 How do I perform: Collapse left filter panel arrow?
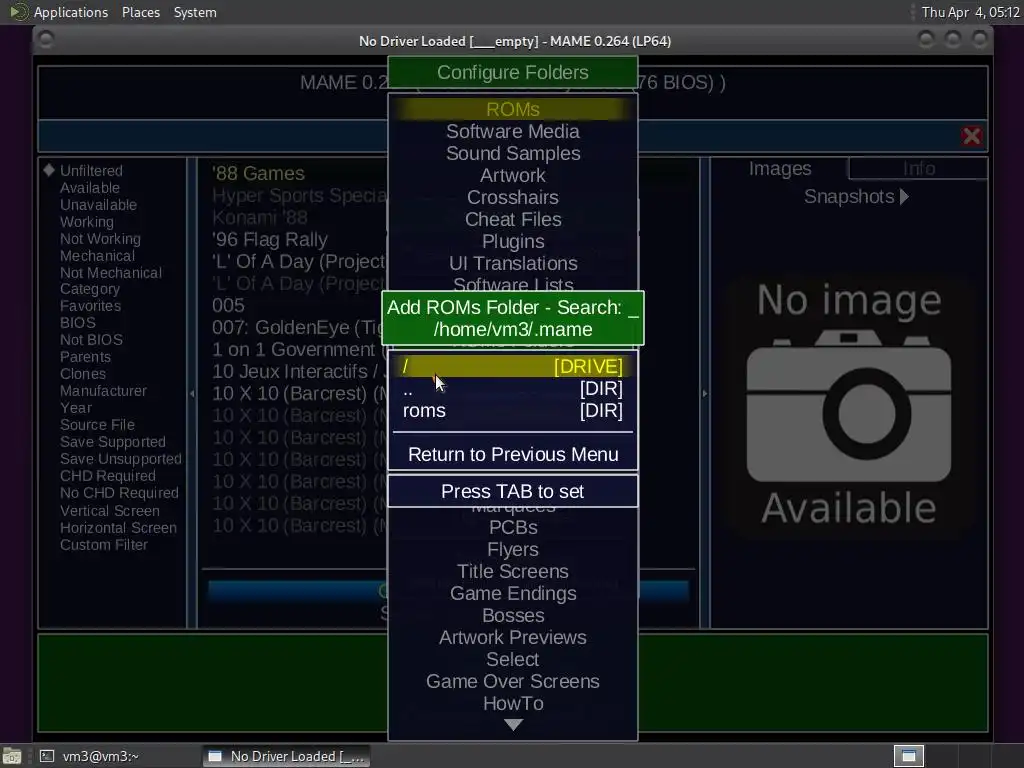192,393
